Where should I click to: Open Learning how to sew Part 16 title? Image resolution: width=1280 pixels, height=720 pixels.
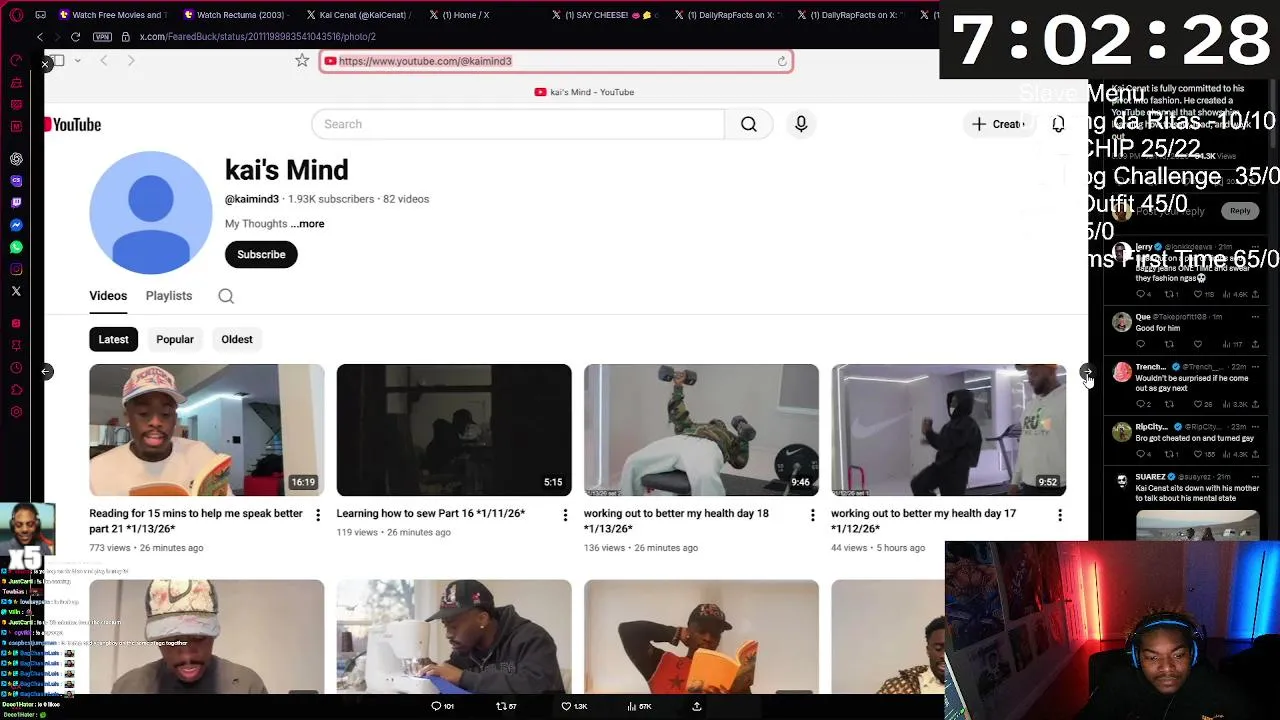pyautogui.click(x=430, y=513)
